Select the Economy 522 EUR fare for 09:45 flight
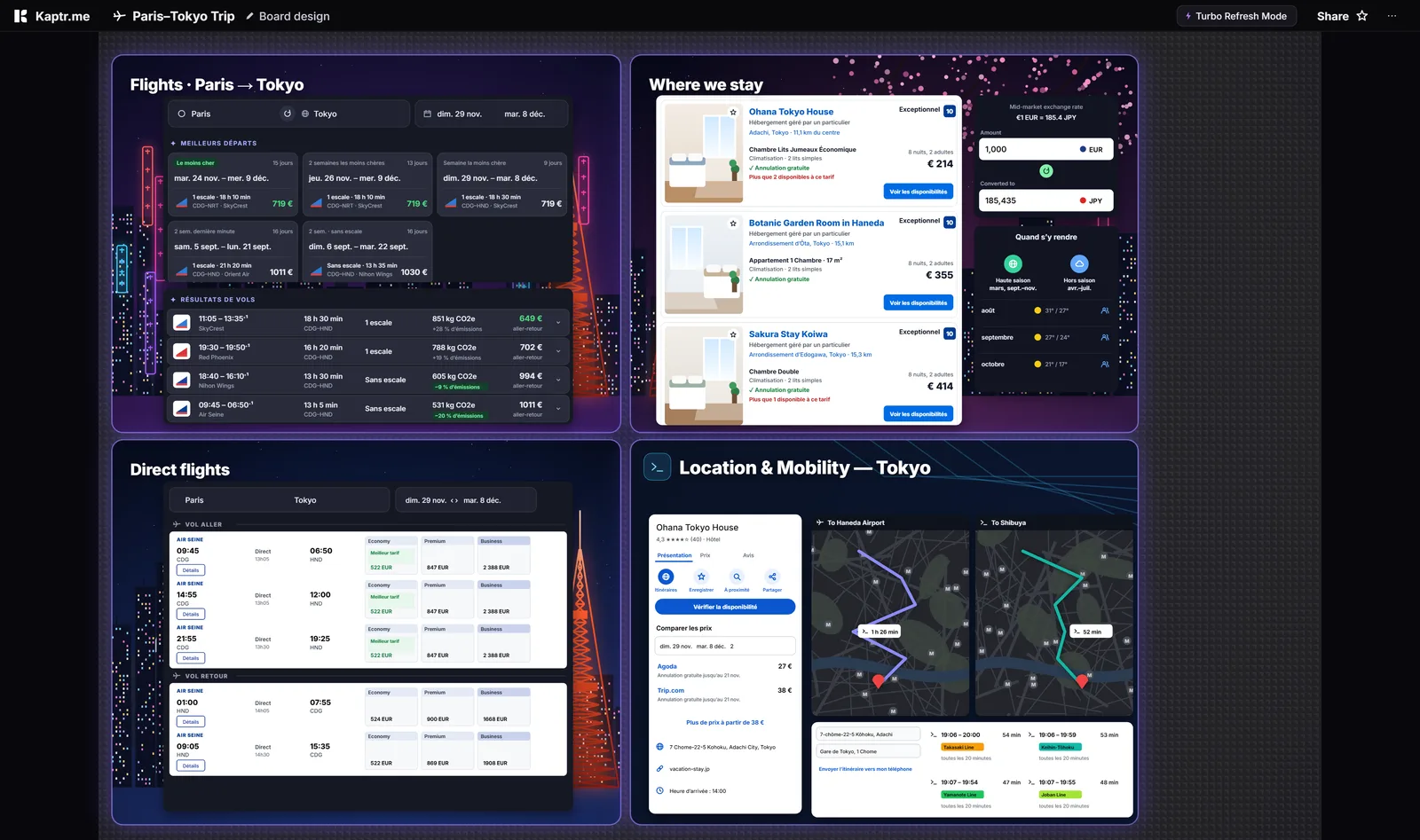 tap(390, 555)
